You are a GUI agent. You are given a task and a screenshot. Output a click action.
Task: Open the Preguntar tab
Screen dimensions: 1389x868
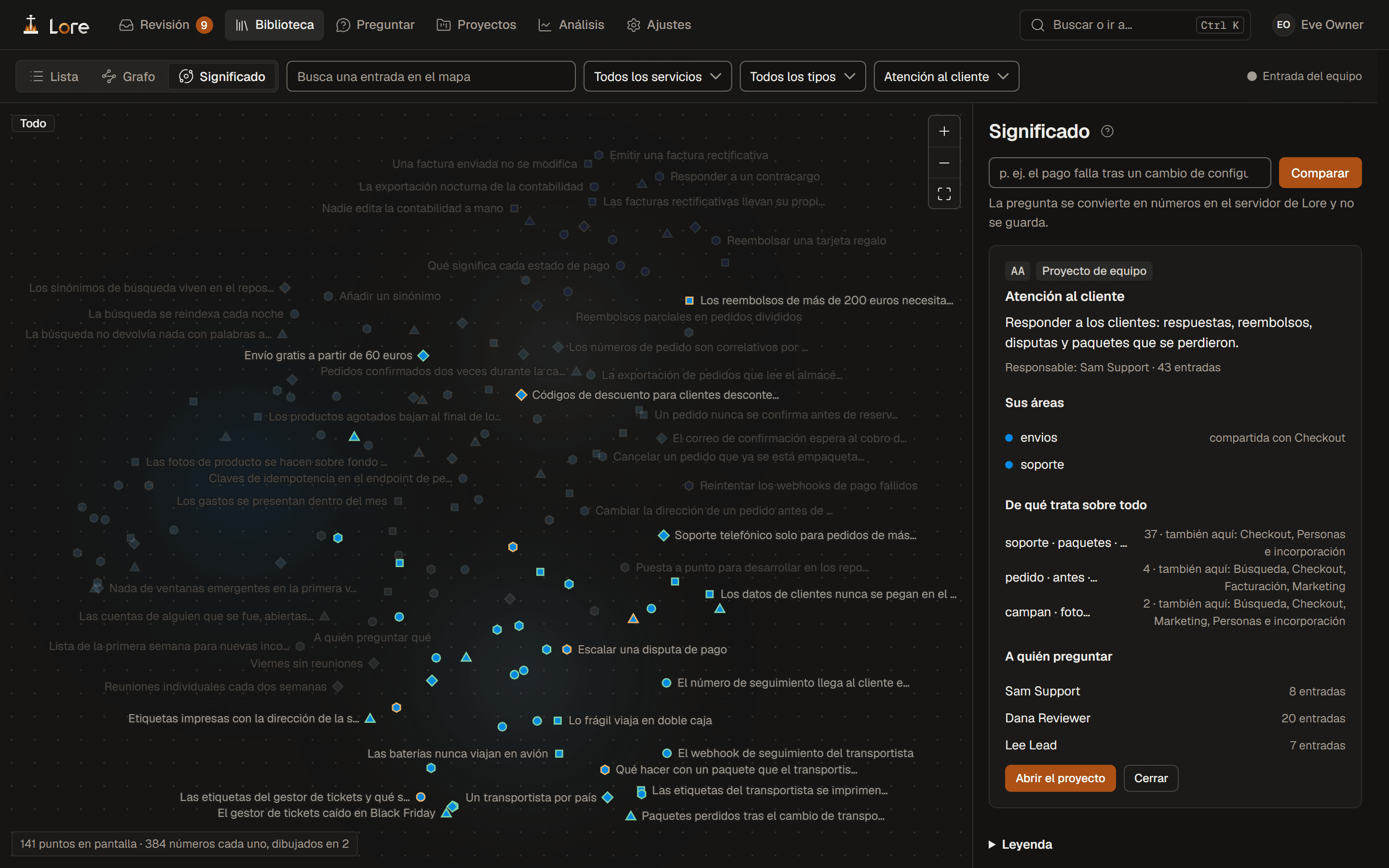[375, 25]
